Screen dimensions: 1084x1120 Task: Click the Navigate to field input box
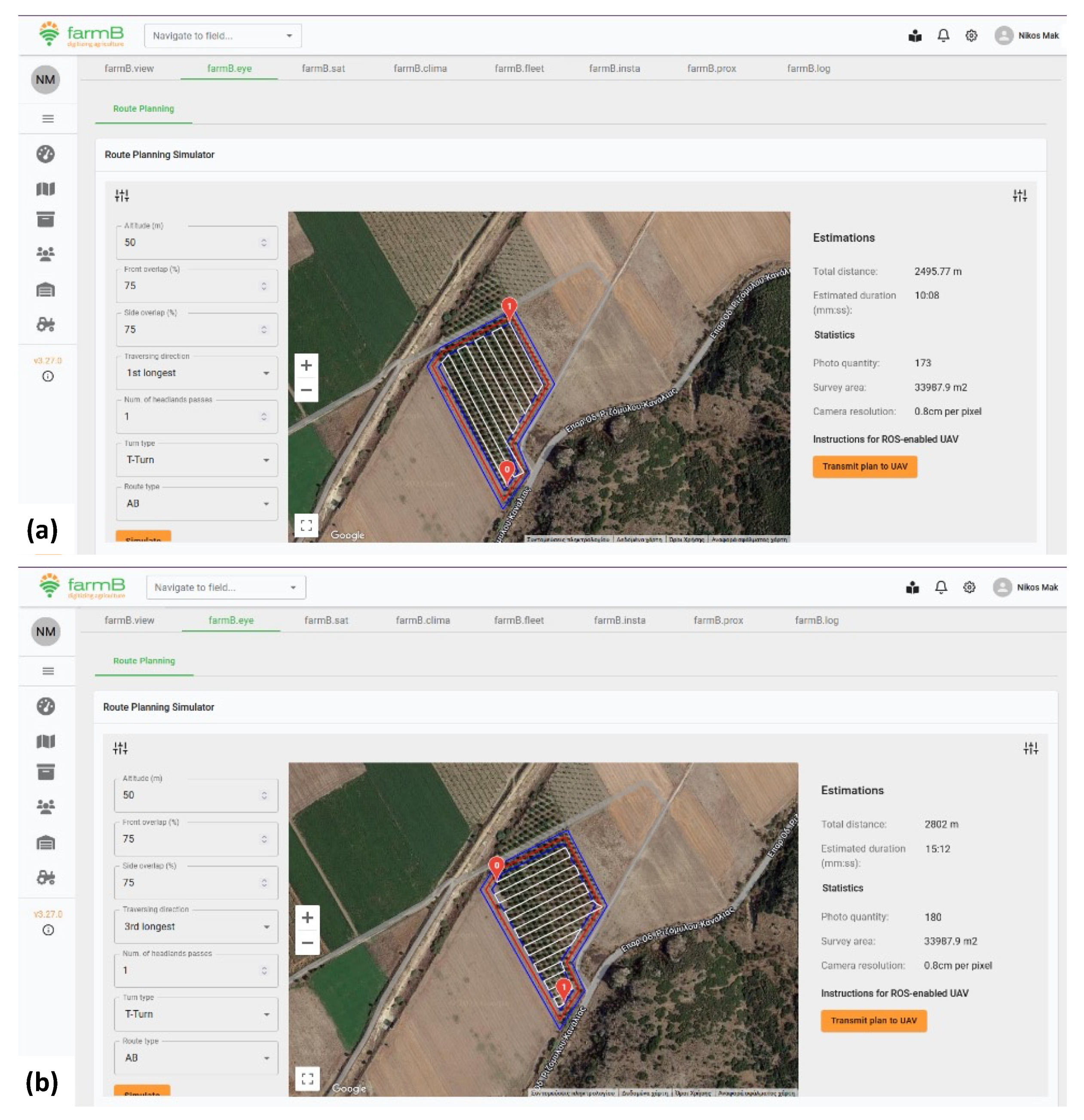pos(223,35)
